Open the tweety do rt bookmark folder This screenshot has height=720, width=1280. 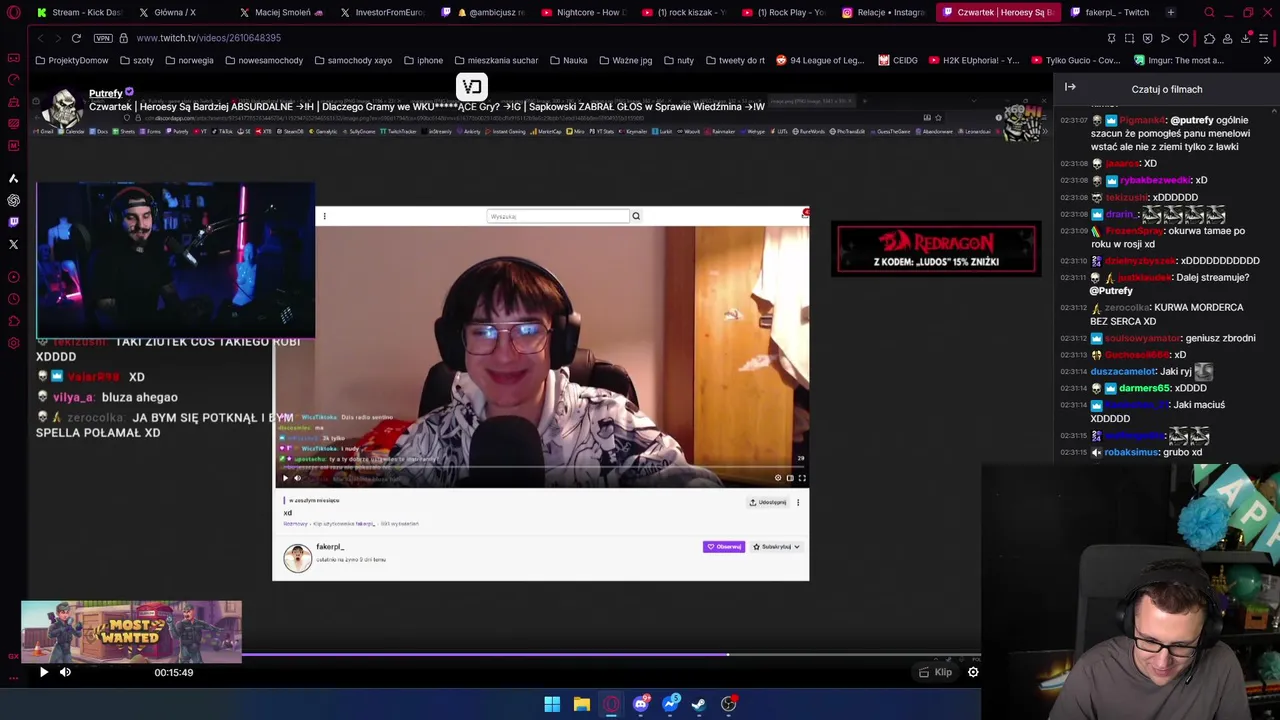735,60
